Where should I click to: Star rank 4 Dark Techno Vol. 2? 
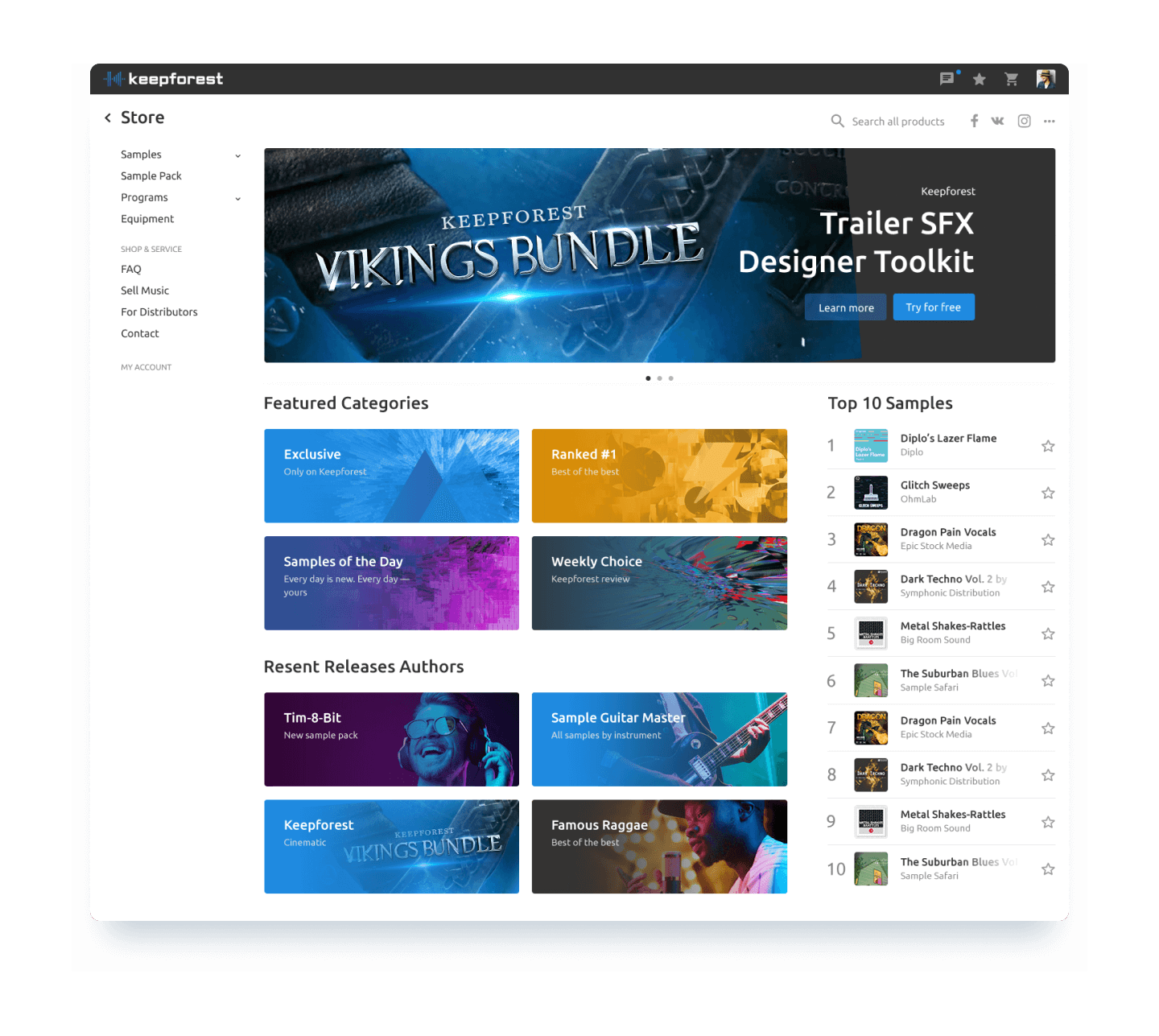point(1048,587)
